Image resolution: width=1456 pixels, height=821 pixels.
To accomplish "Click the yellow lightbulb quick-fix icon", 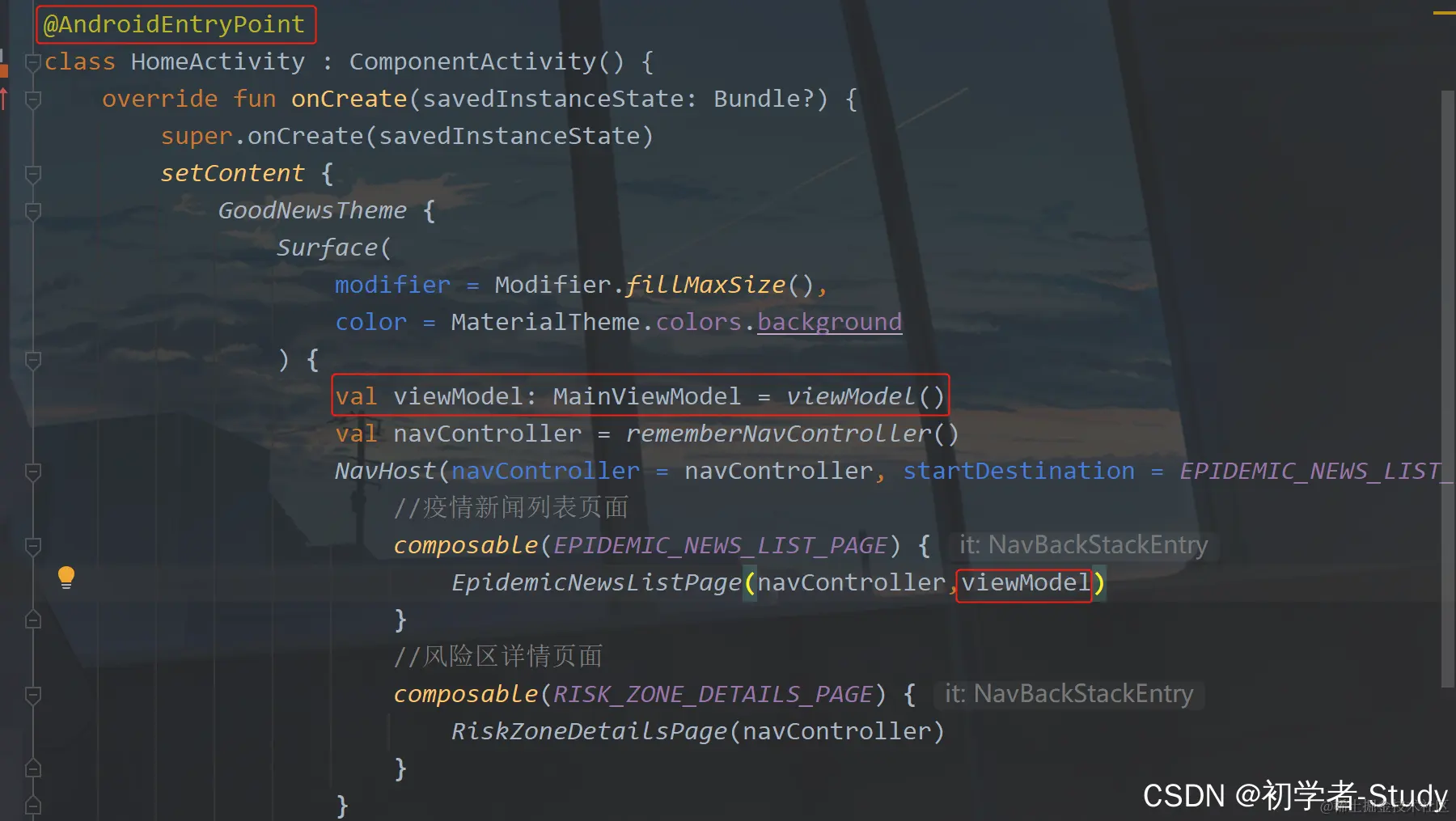I will tap(66, 578).
